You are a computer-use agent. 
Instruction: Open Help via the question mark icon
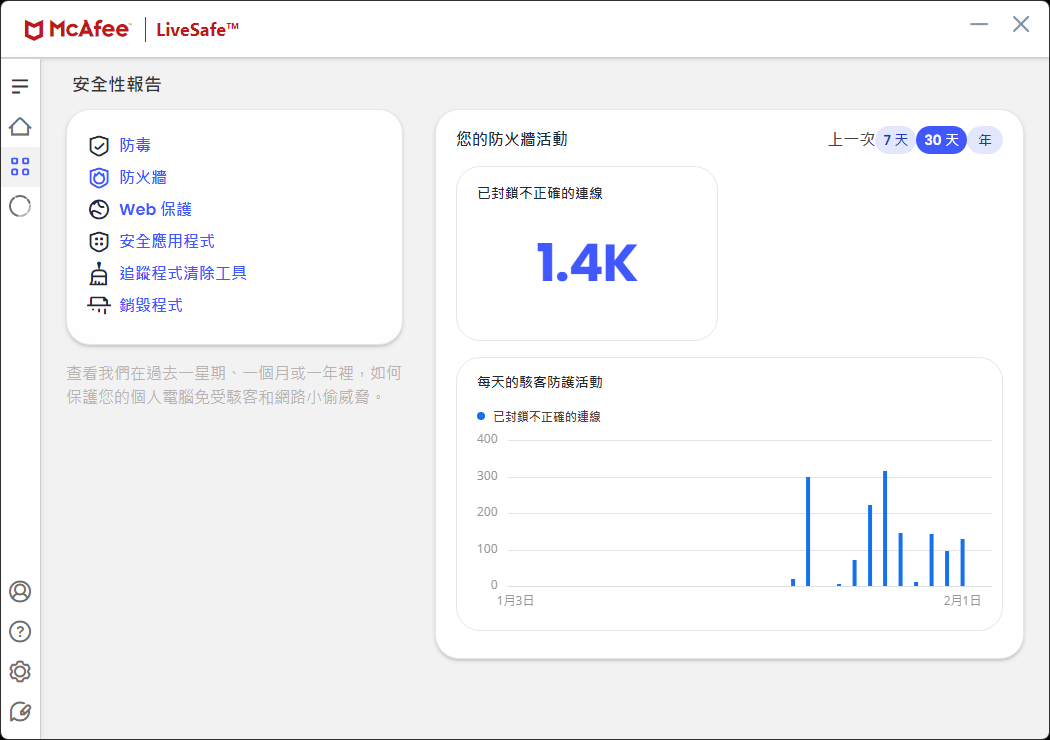[18, 632]
